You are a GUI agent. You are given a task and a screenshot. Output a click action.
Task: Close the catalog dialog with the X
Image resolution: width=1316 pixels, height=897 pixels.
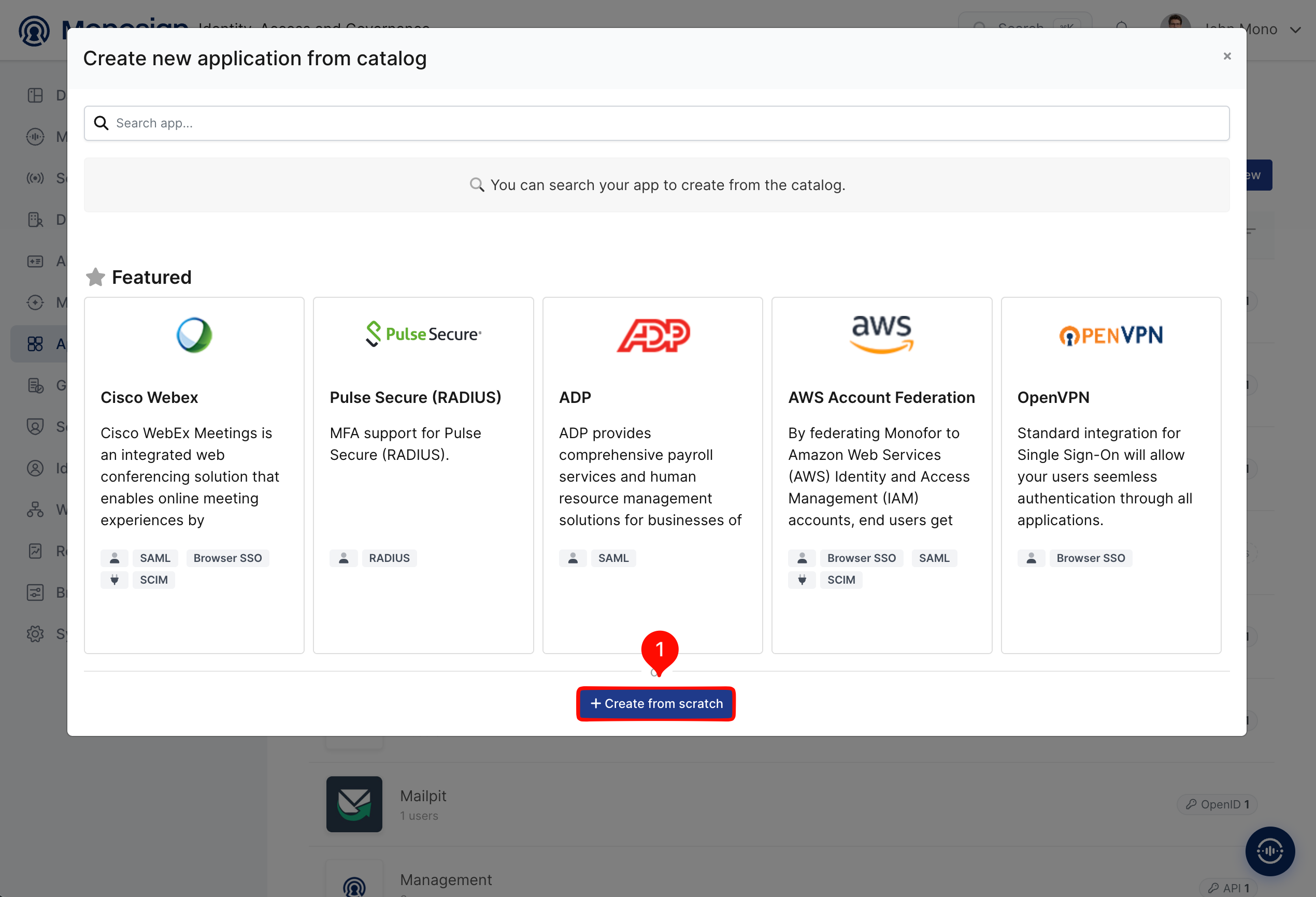pos(1227,56)
